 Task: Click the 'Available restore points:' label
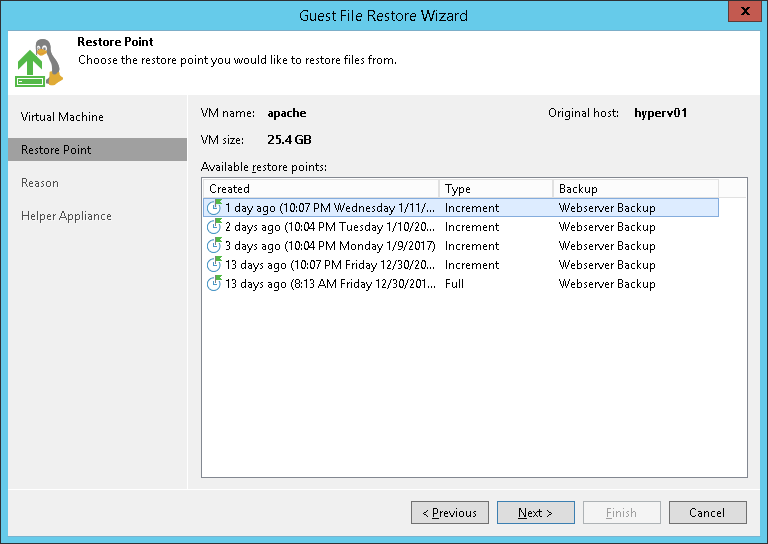[x=264, y=167]
